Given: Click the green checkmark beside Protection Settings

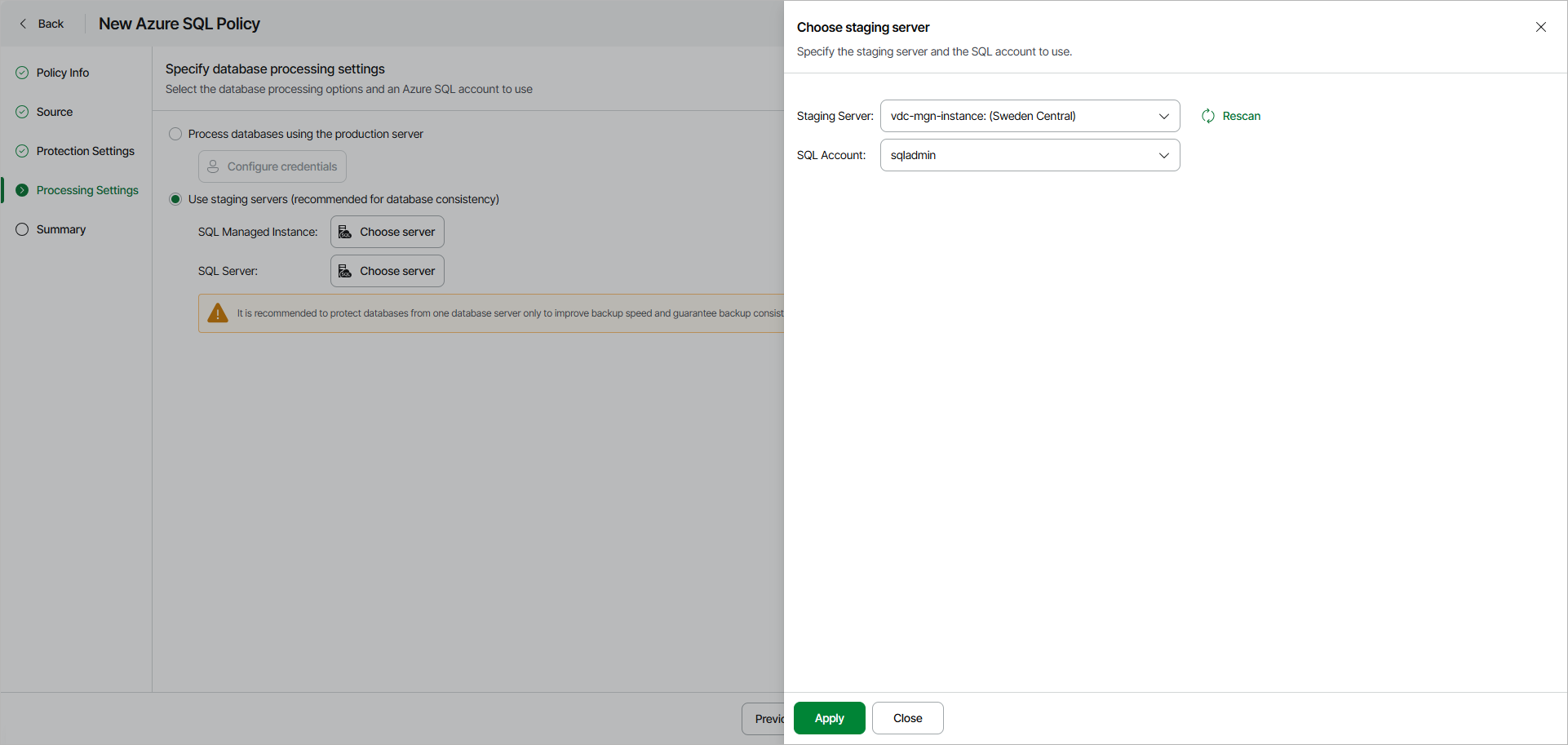Looking at the screenshot, I should pos(21,150).
